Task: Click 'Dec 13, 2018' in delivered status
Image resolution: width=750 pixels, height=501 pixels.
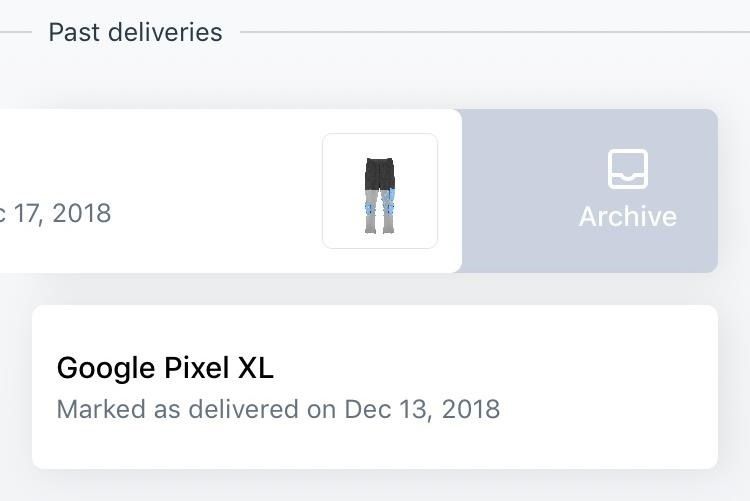Action: (x=422, y=409)
